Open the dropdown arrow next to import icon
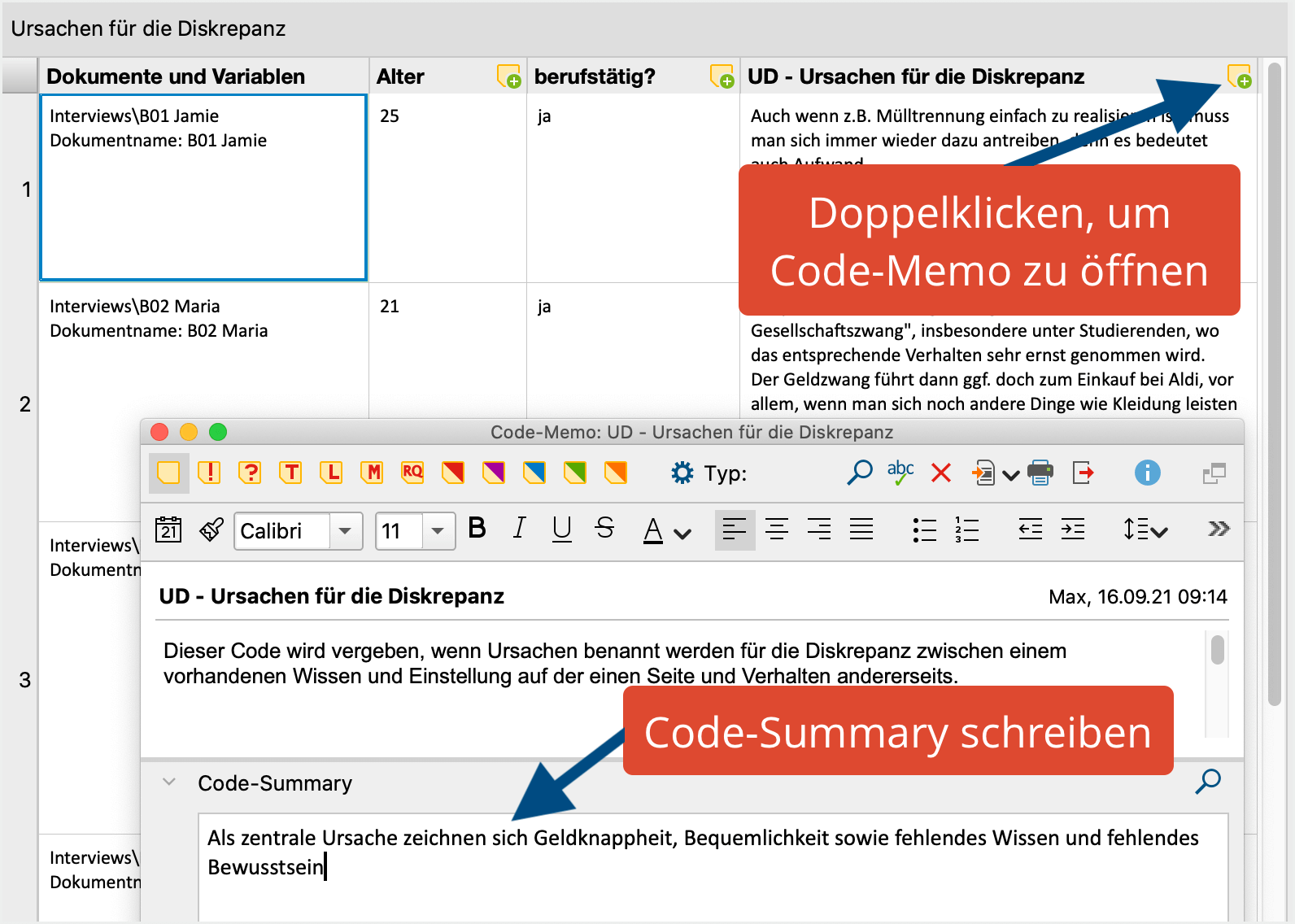The height and width of the screenshot is (924, 1295). [x=1010, y=475]
